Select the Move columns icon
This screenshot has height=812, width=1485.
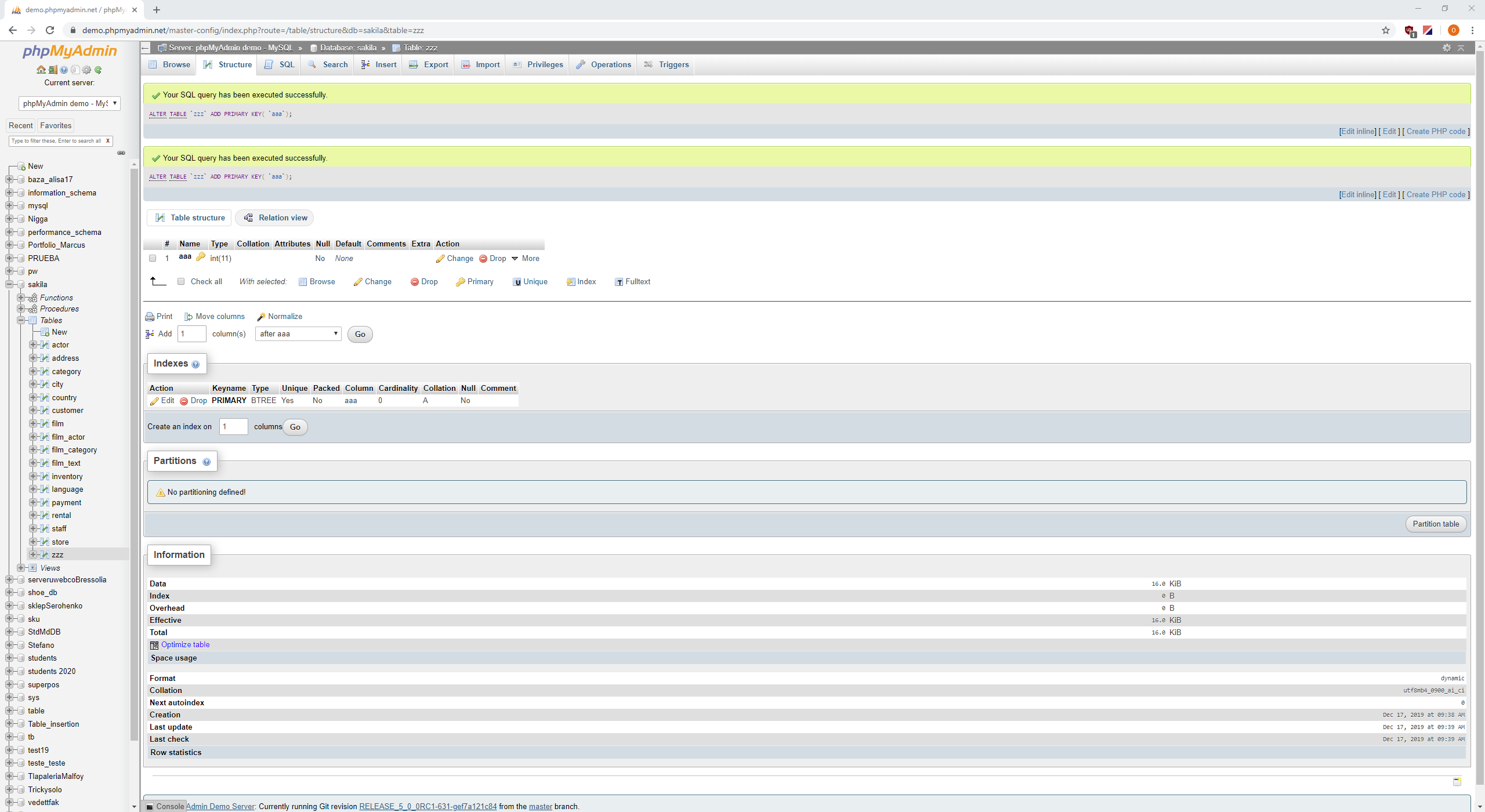pyautogui.click(x=189, y=316)
